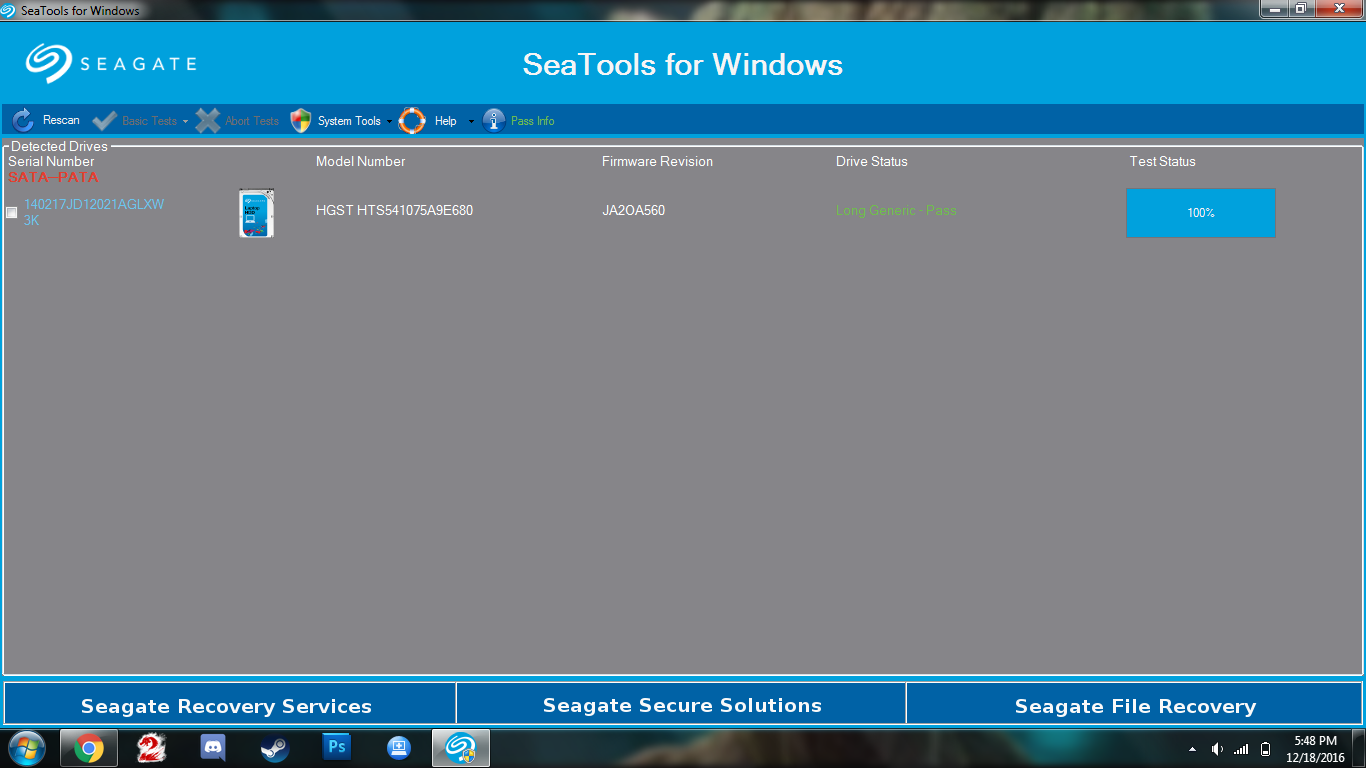Click the Model Number column header
The width and height of the screenshot is (1366, 768).
[361, 161]
